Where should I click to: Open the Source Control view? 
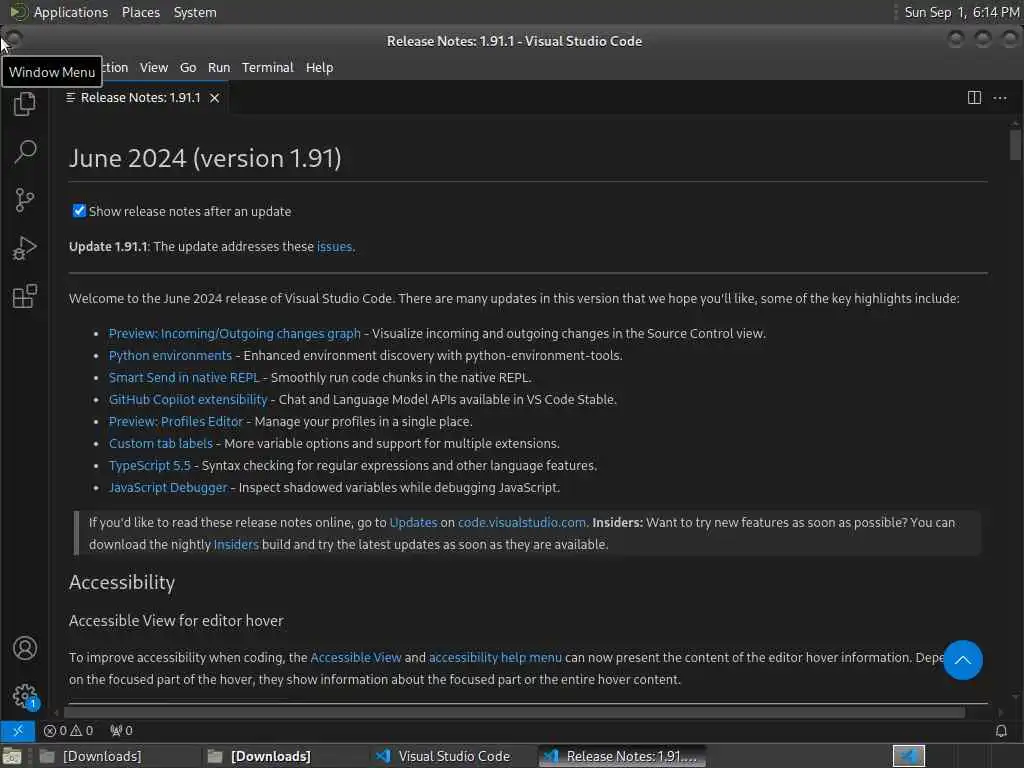25,200
